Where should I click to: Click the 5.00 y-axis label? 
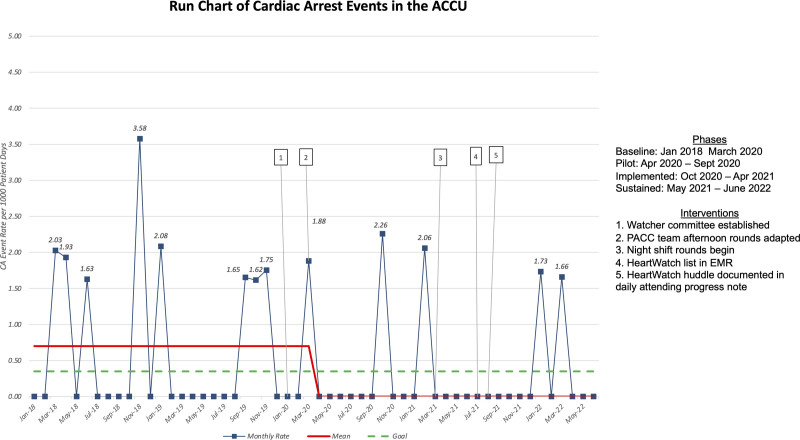(16, 37)
